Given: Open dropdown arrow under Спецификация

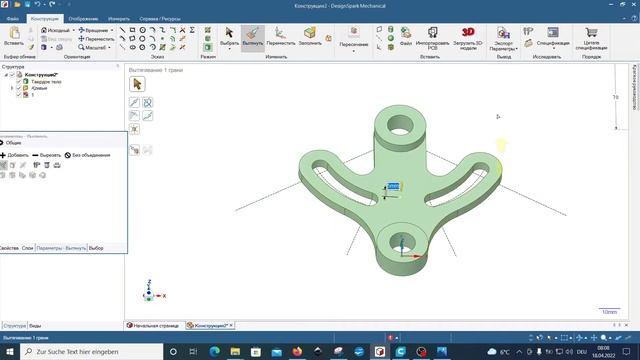Looking at the screenshot, I should pos(553,48).
